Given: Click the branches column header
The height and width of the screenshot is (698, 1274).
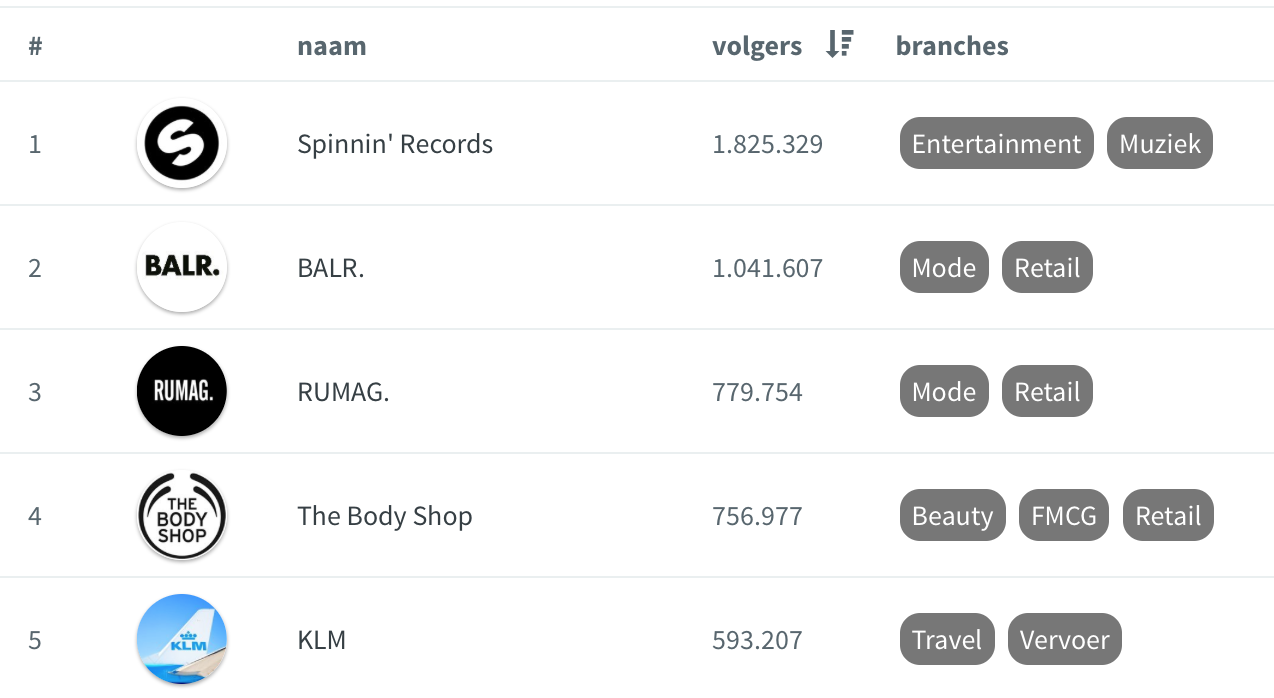Looking at the screenshot, I should pos(952,46).
